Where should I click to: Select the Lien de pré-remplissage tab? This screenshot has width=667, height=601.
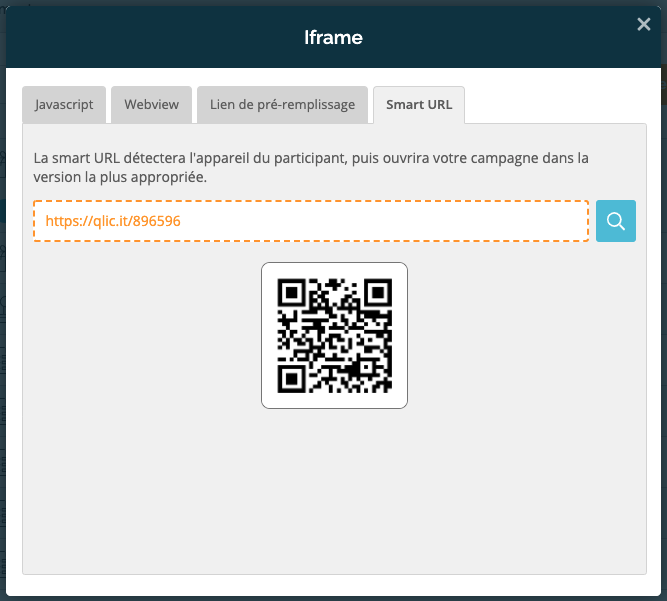[282, 105]
